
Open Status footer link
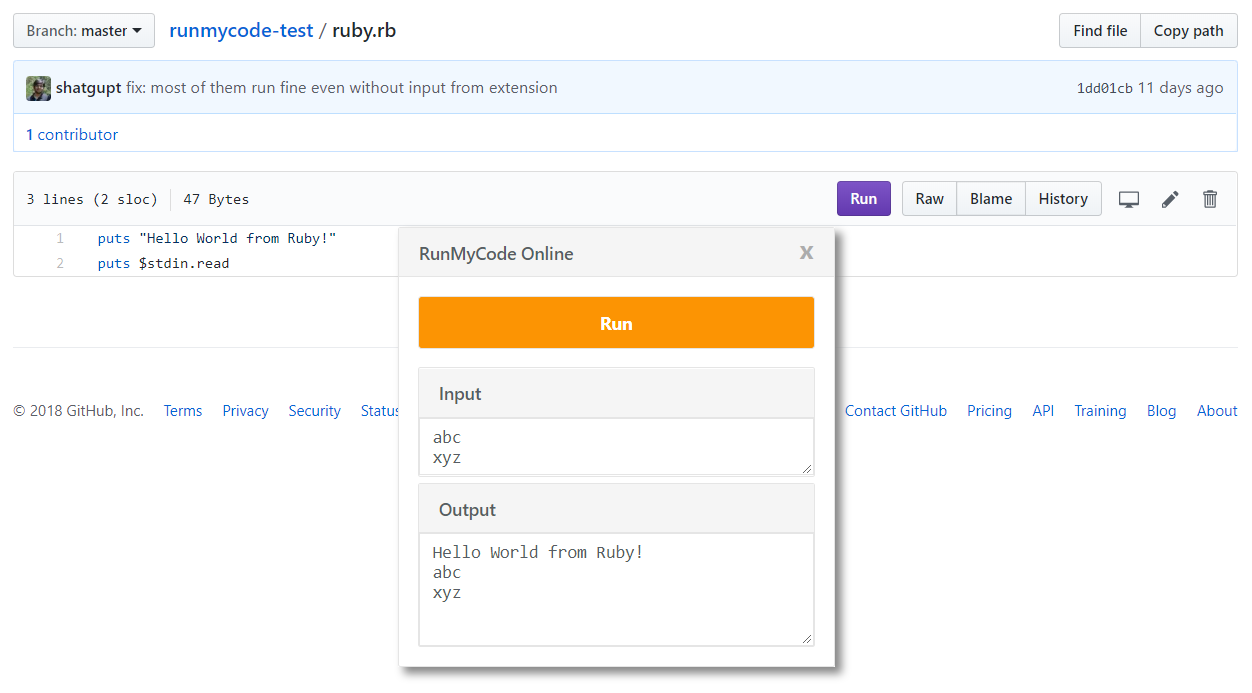click(380, 411)
